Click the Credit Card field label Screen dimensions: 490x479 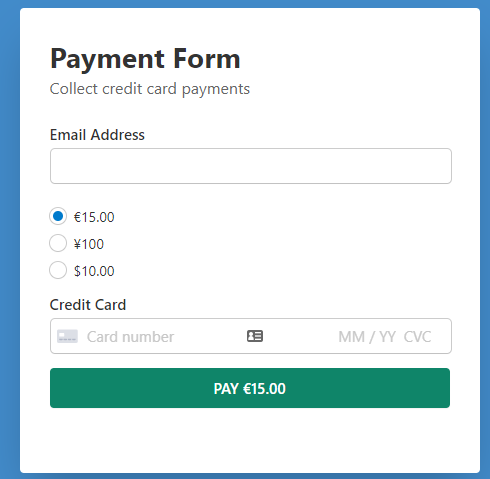pyautogui.click(x=88, y=305)
